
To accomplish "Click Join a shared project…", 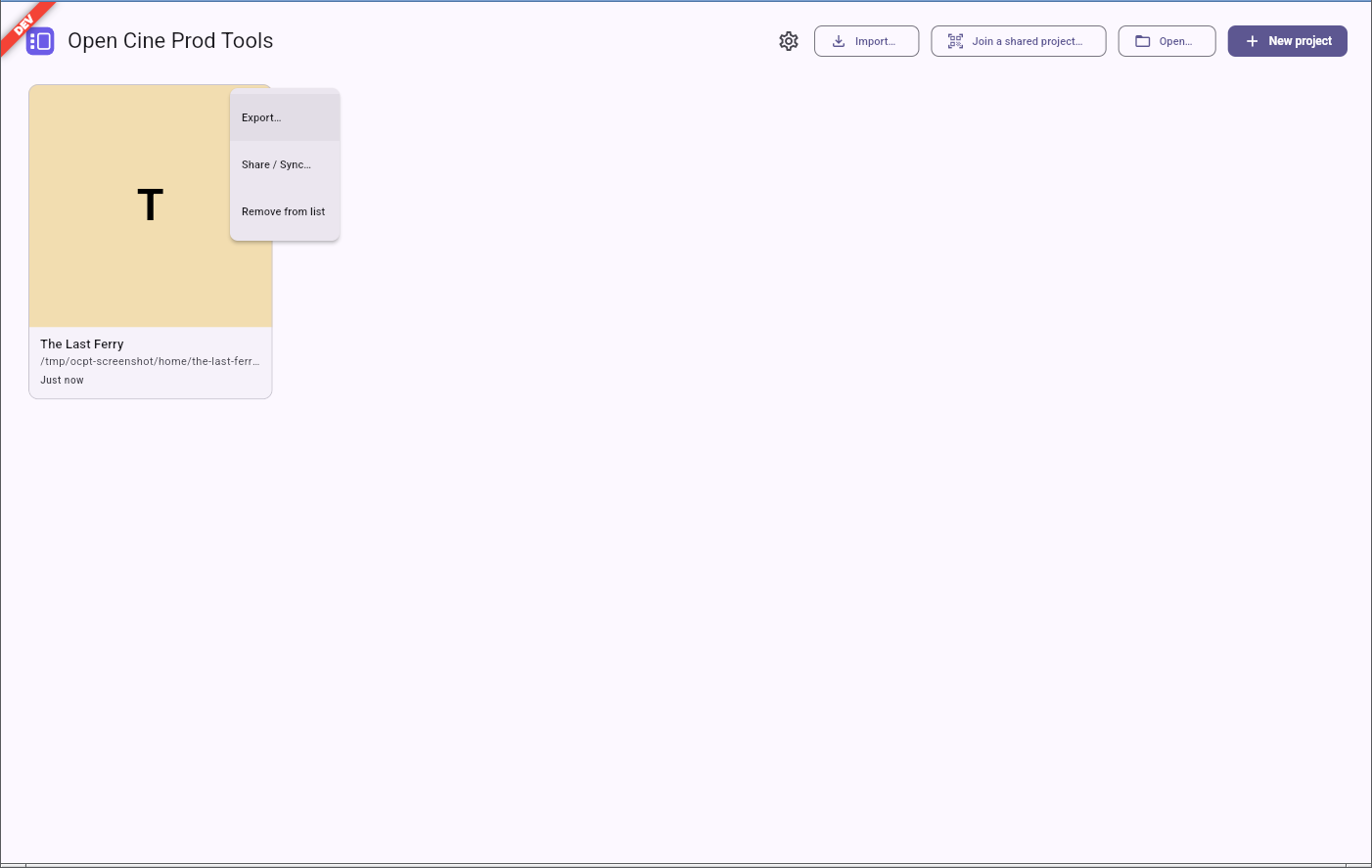I will point(1018,41).
